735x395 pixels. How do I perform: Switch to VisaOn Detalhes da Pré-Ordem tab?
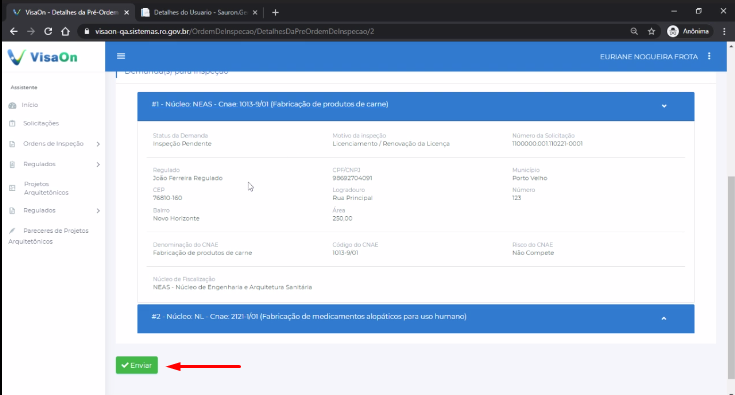pyautogui.click(x=70, y=13)
